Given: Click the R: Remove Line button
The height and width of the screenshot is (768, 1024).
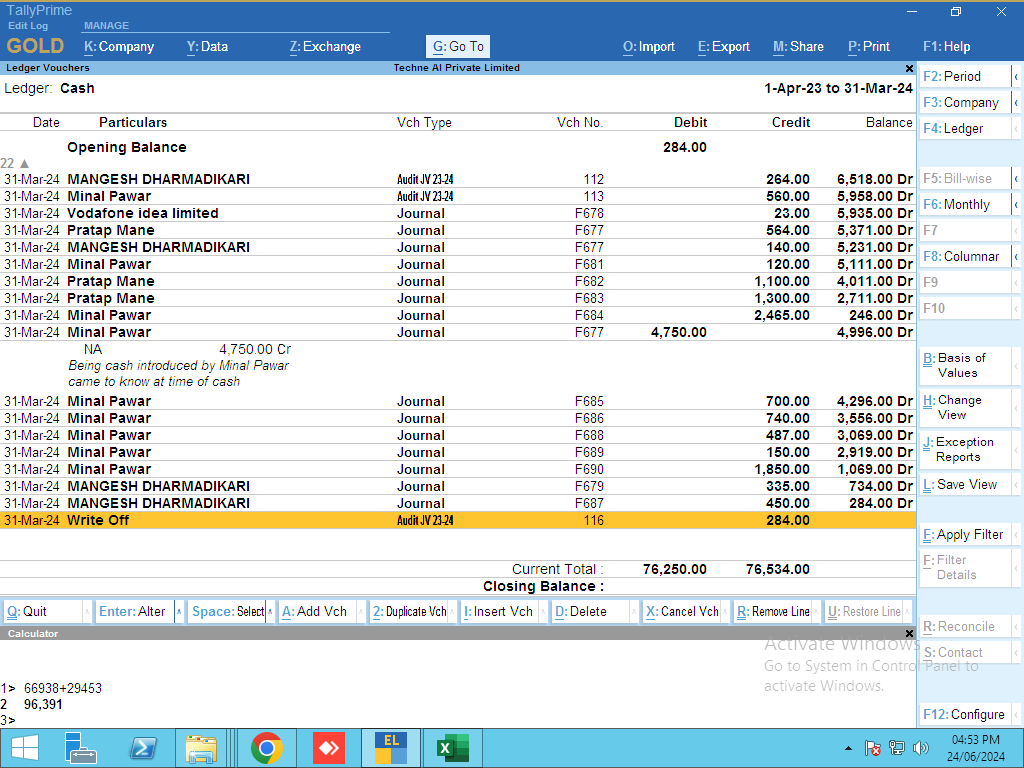Looking at the screenshot, I should tap(773, 612).
